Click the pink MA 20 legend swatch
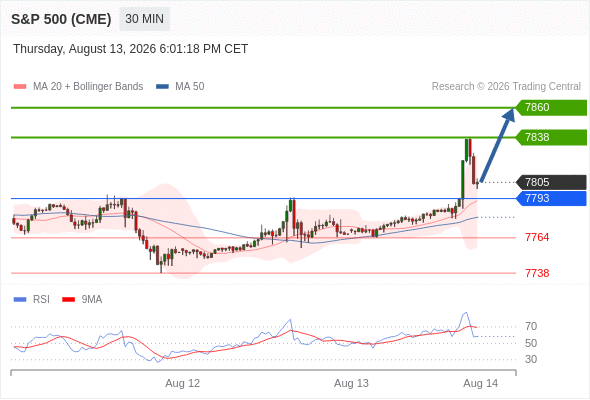This screenshot has height=400, width=590. 20,87
